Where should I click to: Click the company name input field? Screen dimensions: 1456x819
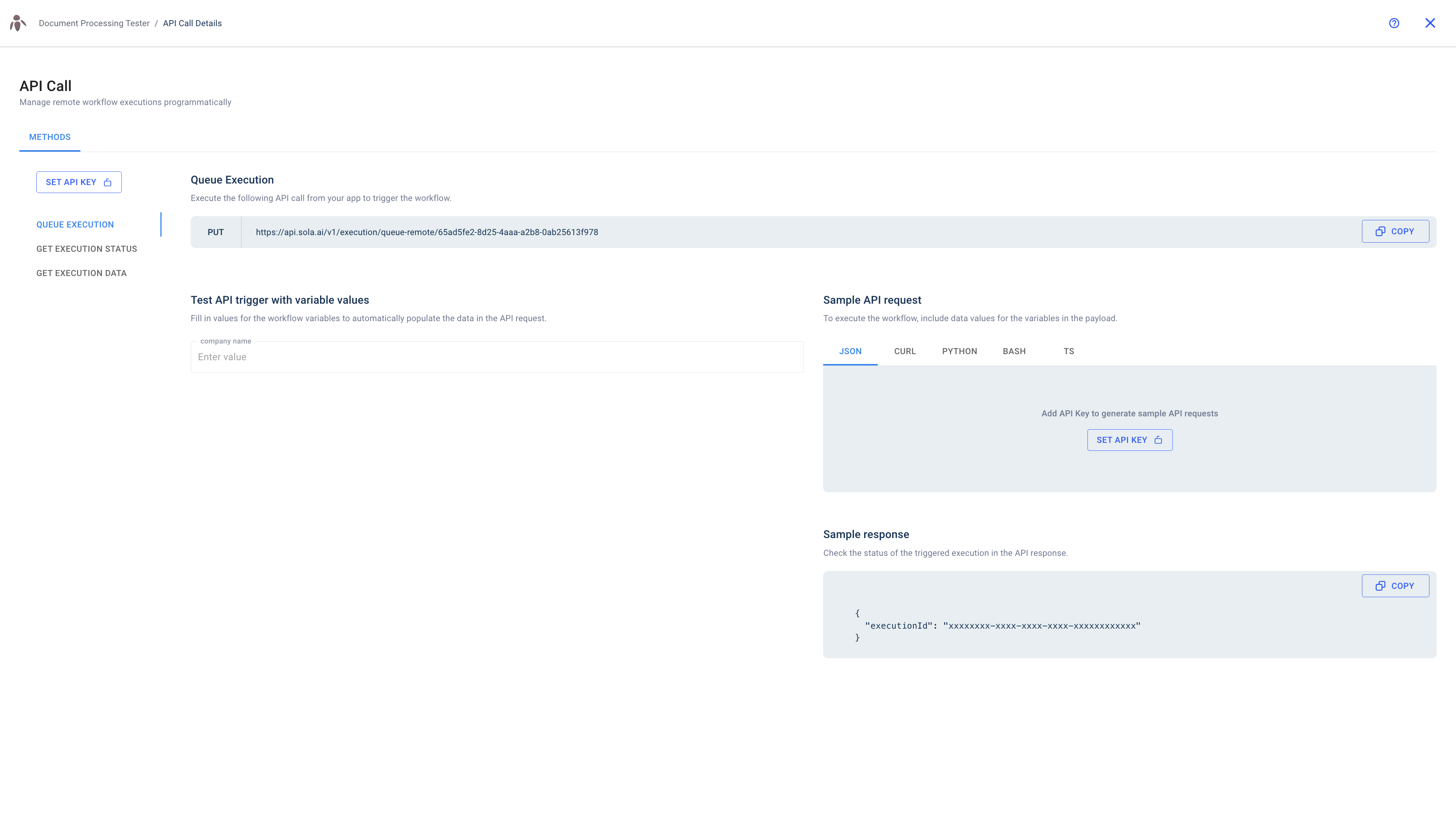click(497, 357)
